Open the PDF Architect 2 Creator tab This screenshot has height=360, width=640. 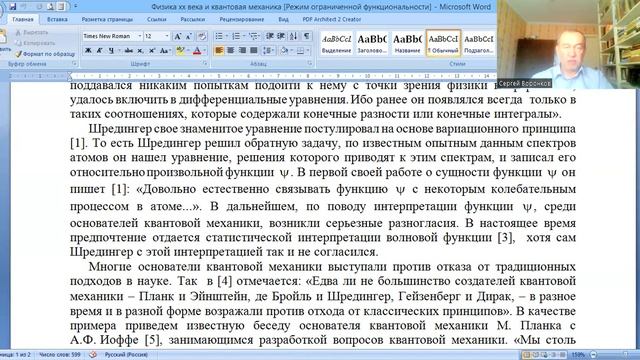pos(331,19)
